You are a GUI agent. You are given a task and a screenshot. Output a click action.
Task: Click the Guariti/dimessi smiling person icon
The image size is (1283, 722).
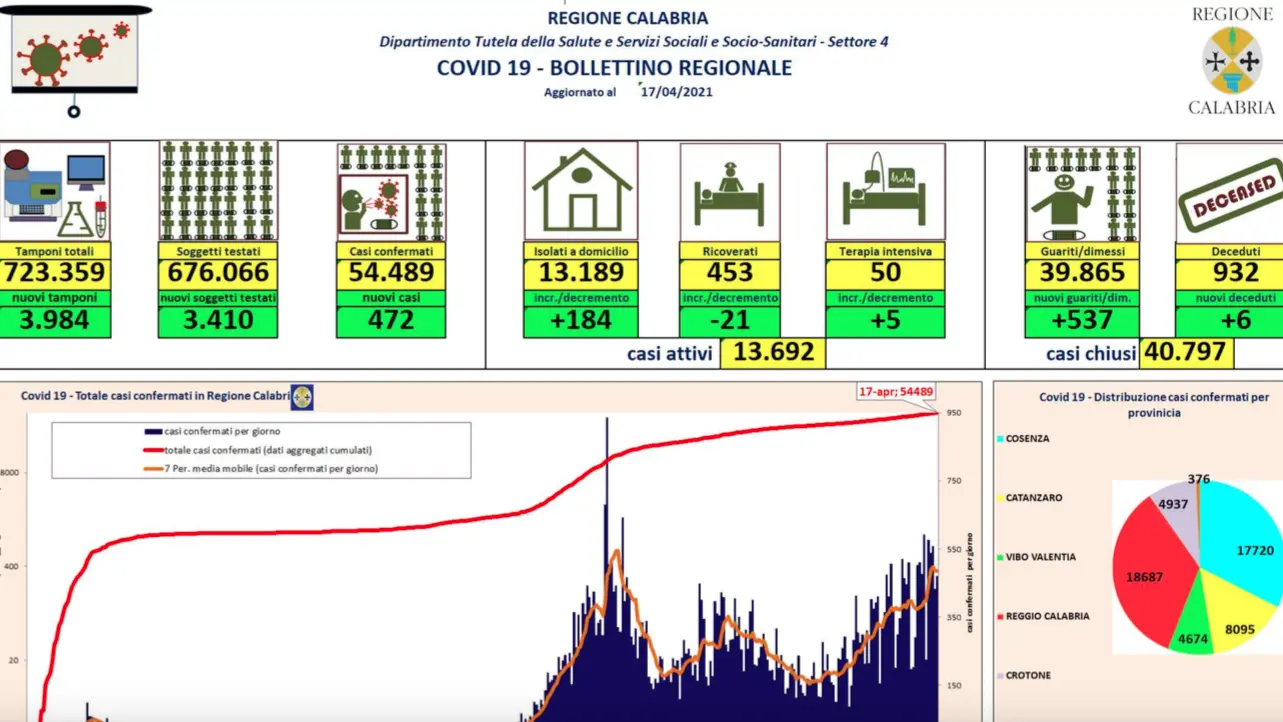click(1082, 191)
